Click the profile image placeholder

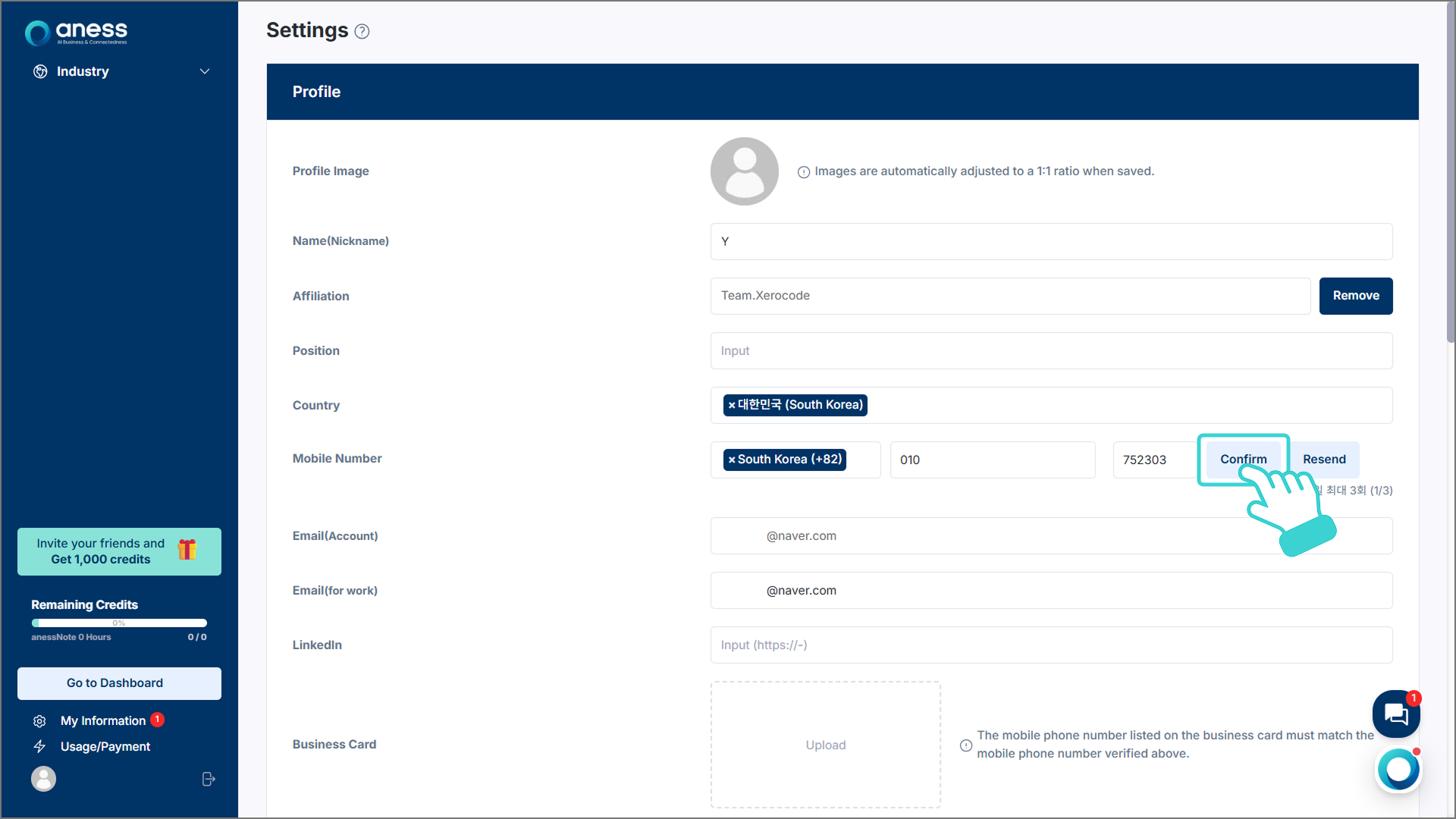click(x=744, y=171)
